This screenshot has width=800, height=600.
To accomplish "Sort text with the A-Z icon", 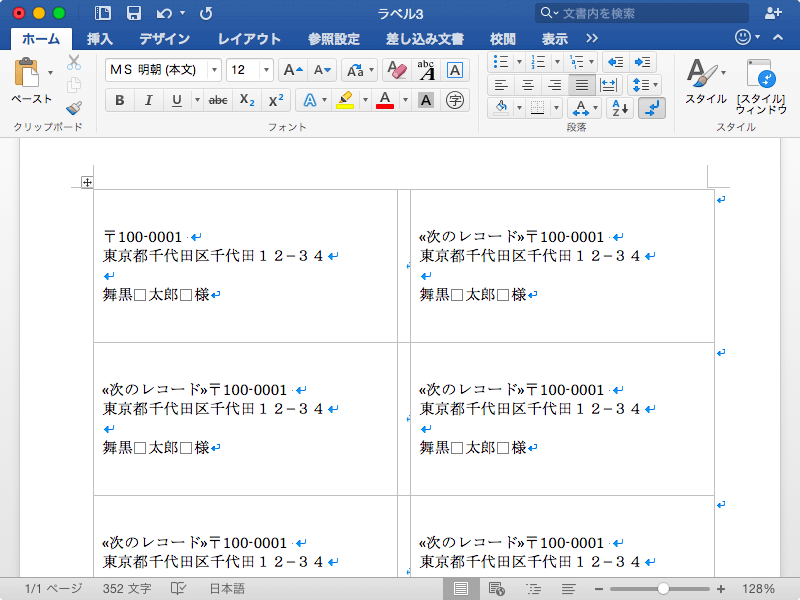I will pyautogui.click(x=620, y=108).
